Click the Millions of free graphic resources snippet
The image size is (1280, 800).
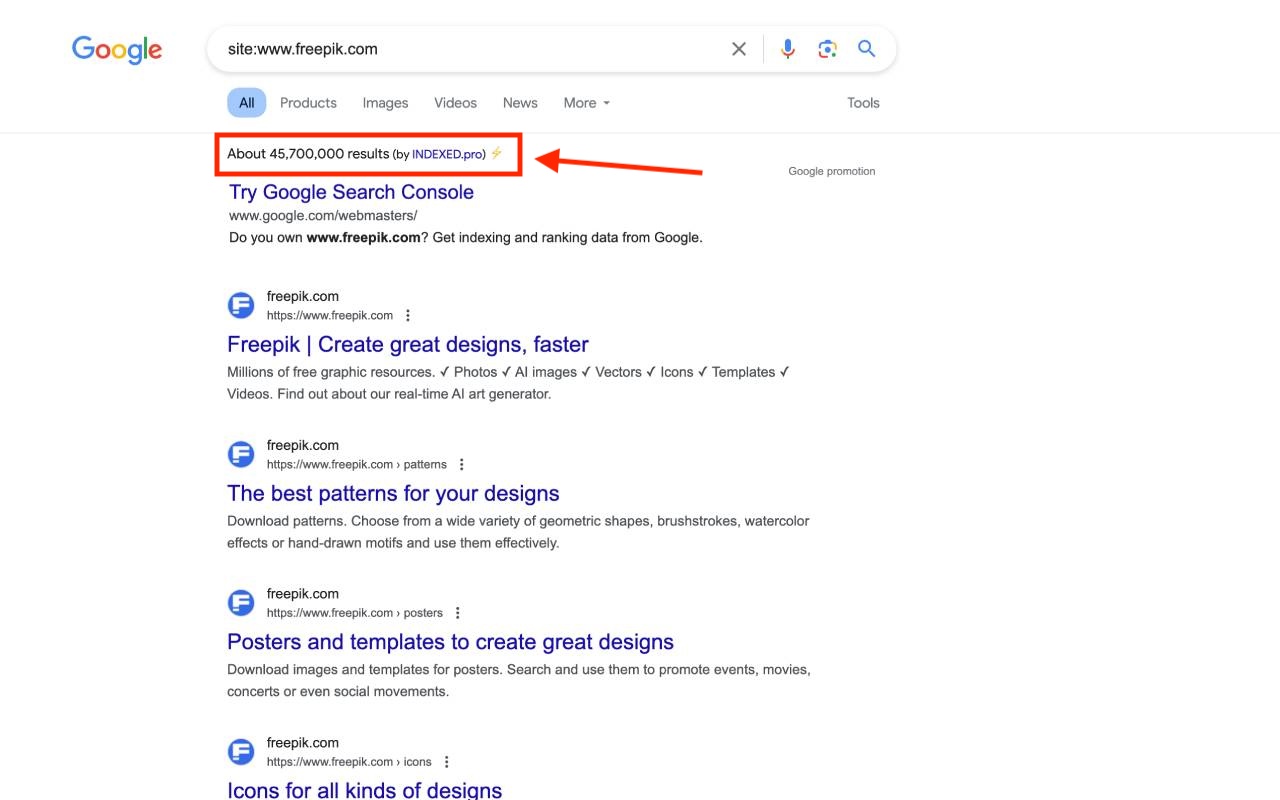508,383
